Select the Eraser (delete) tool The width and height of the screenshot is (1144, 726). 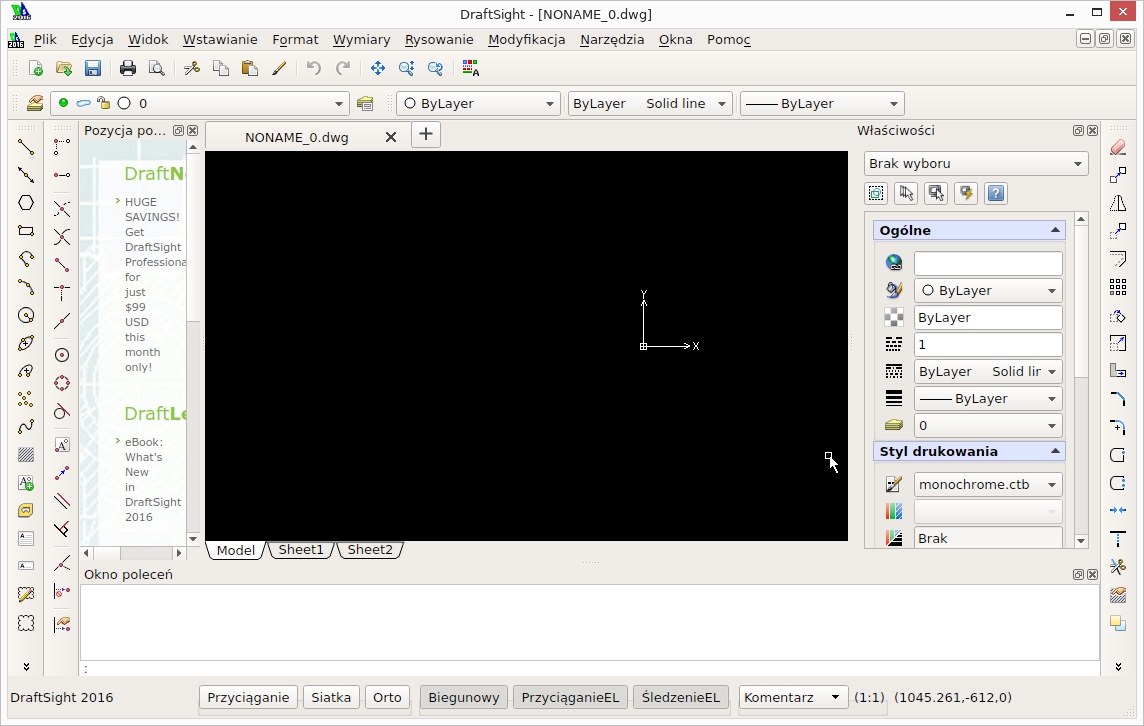tap(1118, 147)
